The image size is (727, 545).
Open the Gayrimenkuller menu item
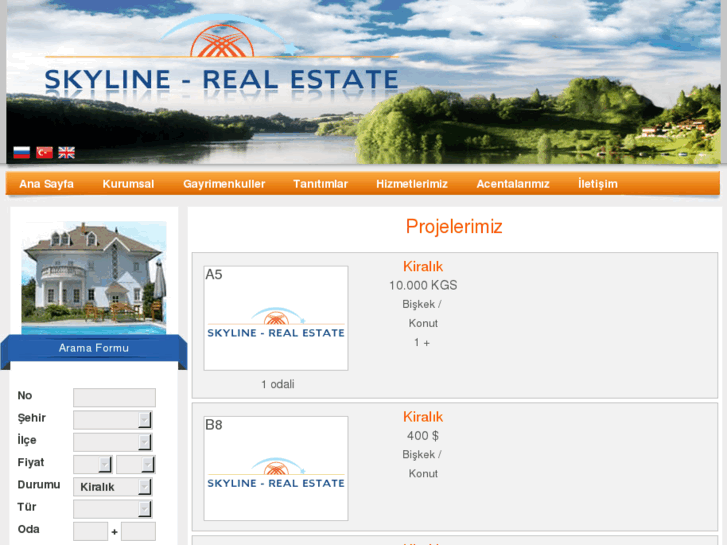tap(224, 184)
